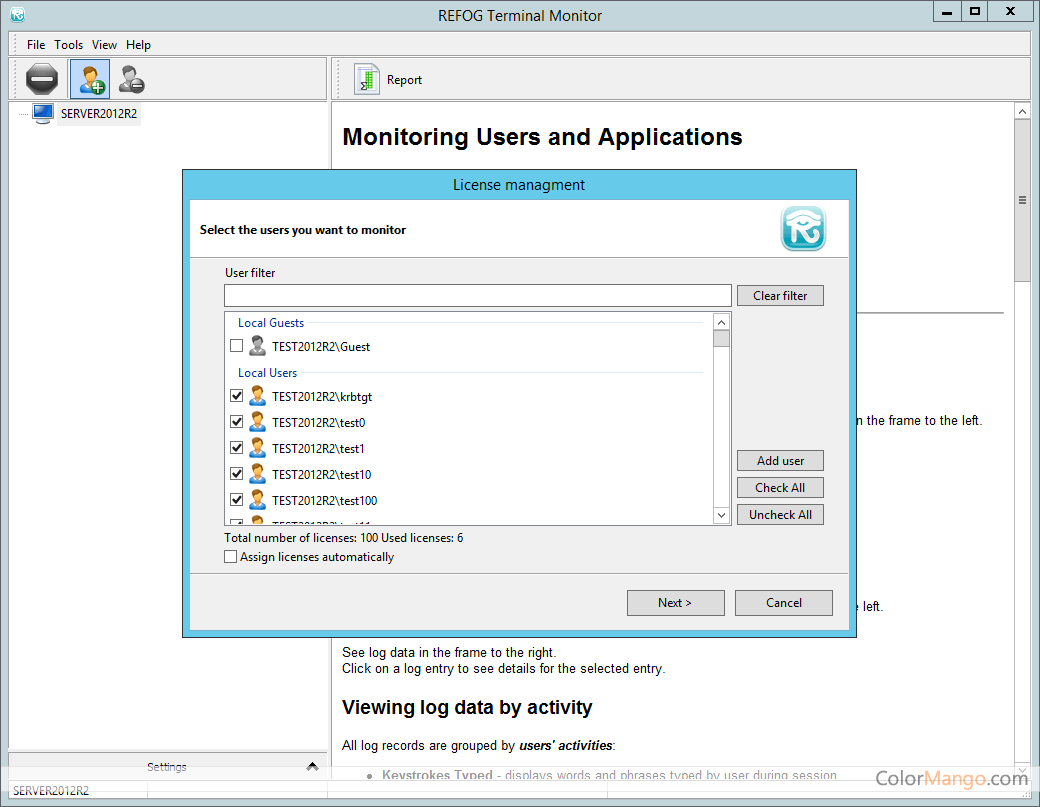Select the SERVER2012R2 computer icon

click(42, 113)
